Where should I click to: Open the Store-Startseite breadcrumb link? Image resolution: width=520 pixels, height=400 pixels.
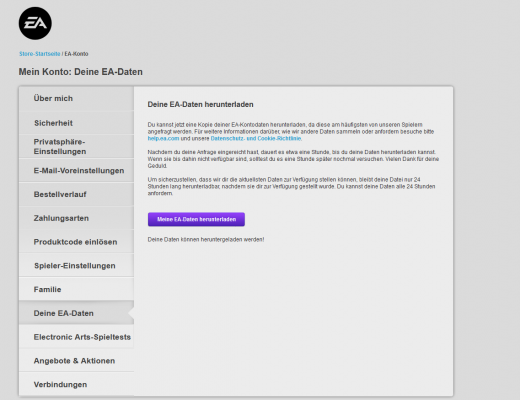pos(40,54)
